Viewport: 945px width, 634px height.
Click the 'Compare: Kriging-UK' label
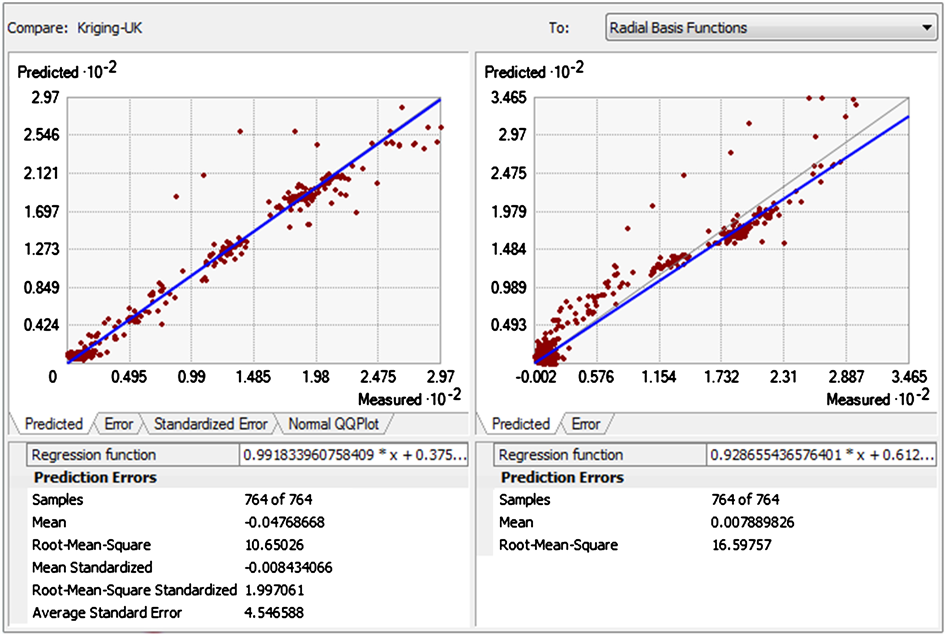coord(75,28)
